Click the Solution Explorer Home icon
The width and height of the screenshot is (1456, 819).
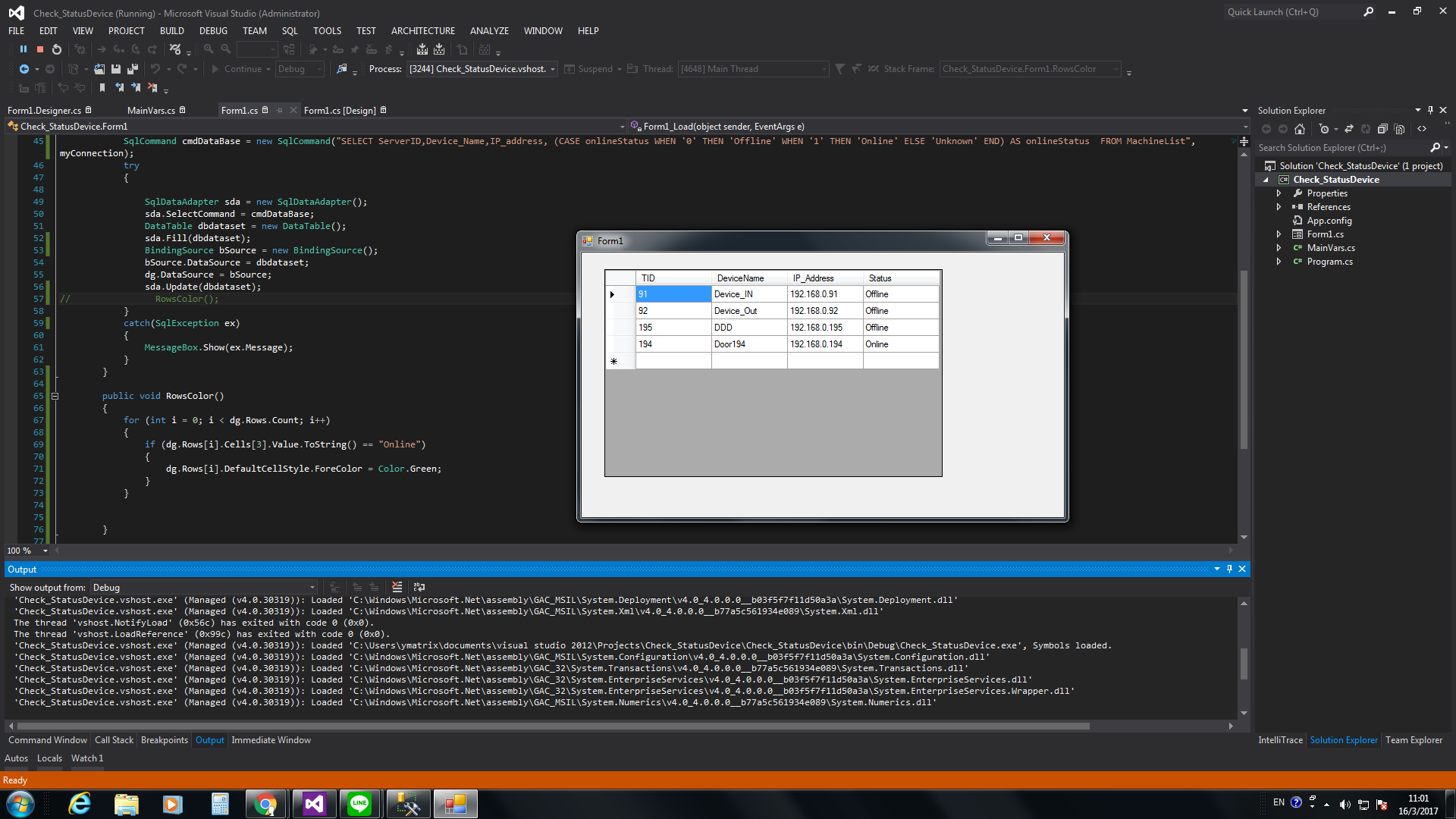[x=1300, y=129]
